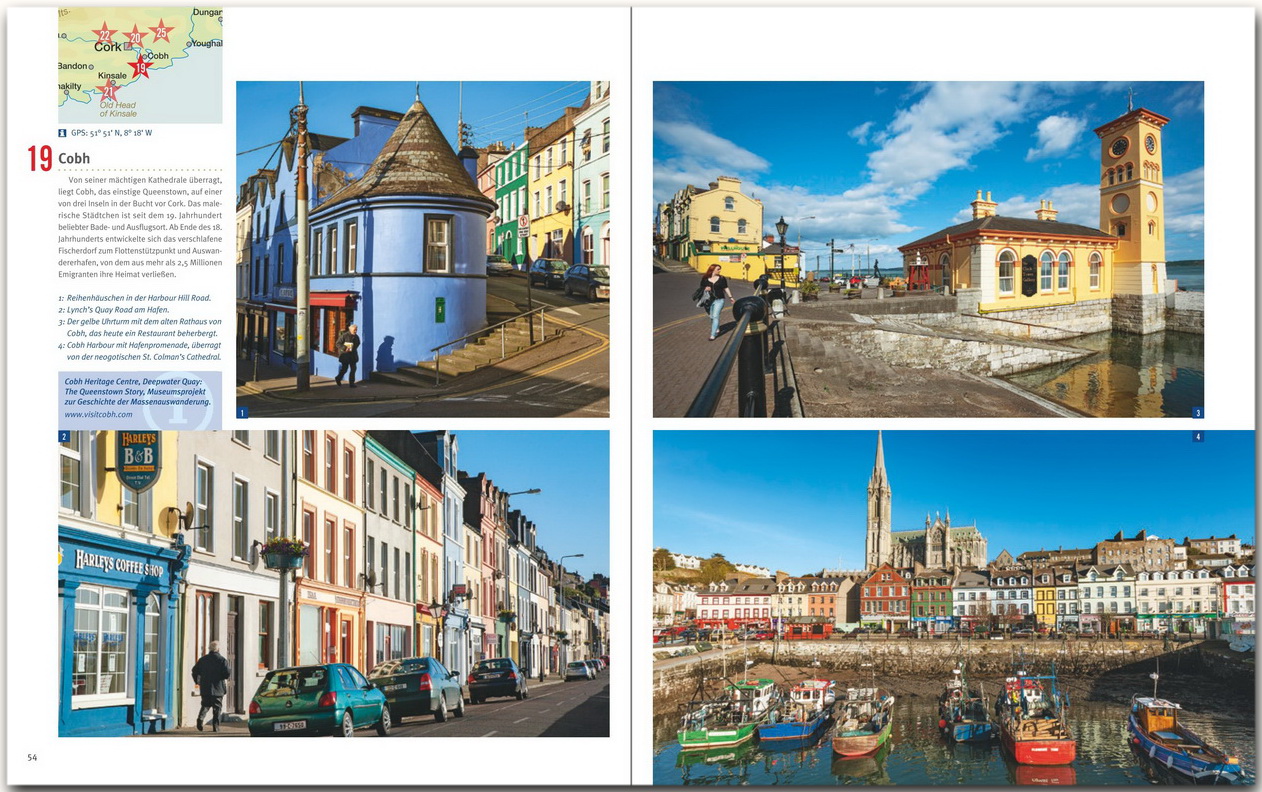This screenshot has width=1262, height=792.
Task: Click photo number badge 3
Action: tap(1198, 412)
